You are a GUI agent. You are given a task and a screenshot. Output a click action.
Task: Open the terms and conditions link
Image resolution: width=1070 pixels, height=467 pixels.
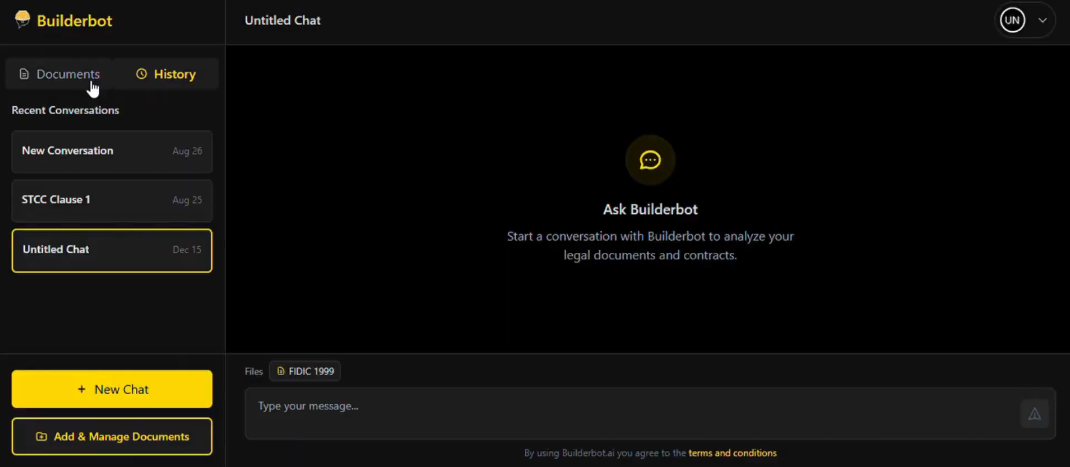(732, 453)
